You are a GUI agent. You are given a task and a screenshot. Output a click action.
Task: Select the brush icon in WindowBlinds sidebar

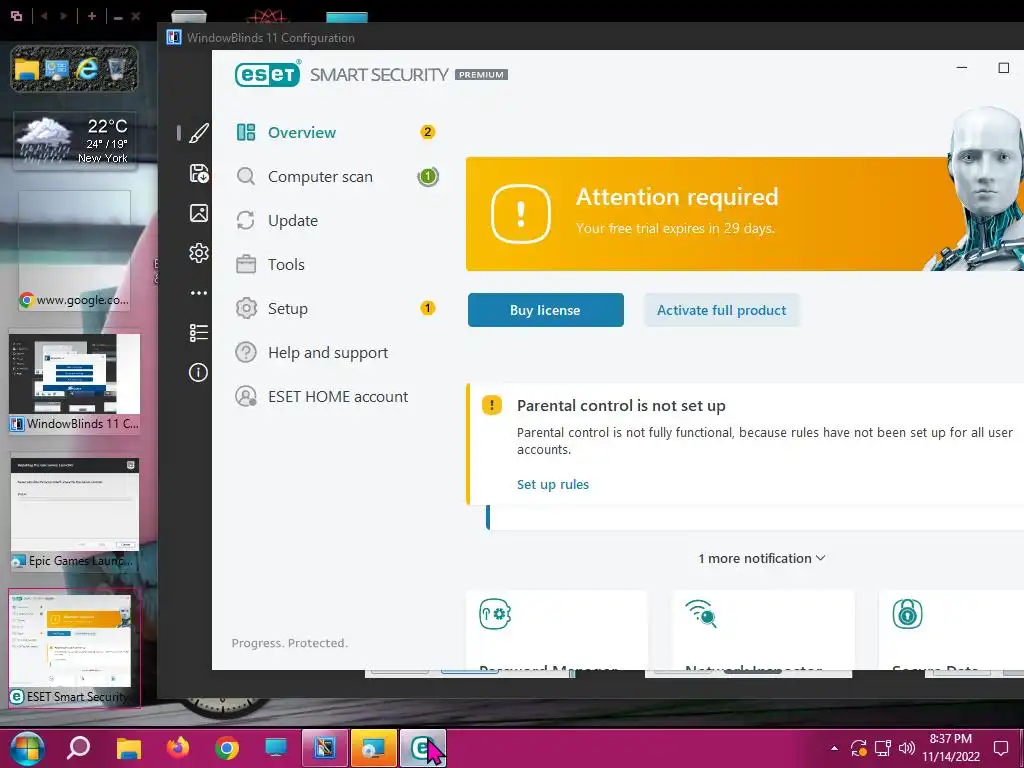click(x=199, y=133)
